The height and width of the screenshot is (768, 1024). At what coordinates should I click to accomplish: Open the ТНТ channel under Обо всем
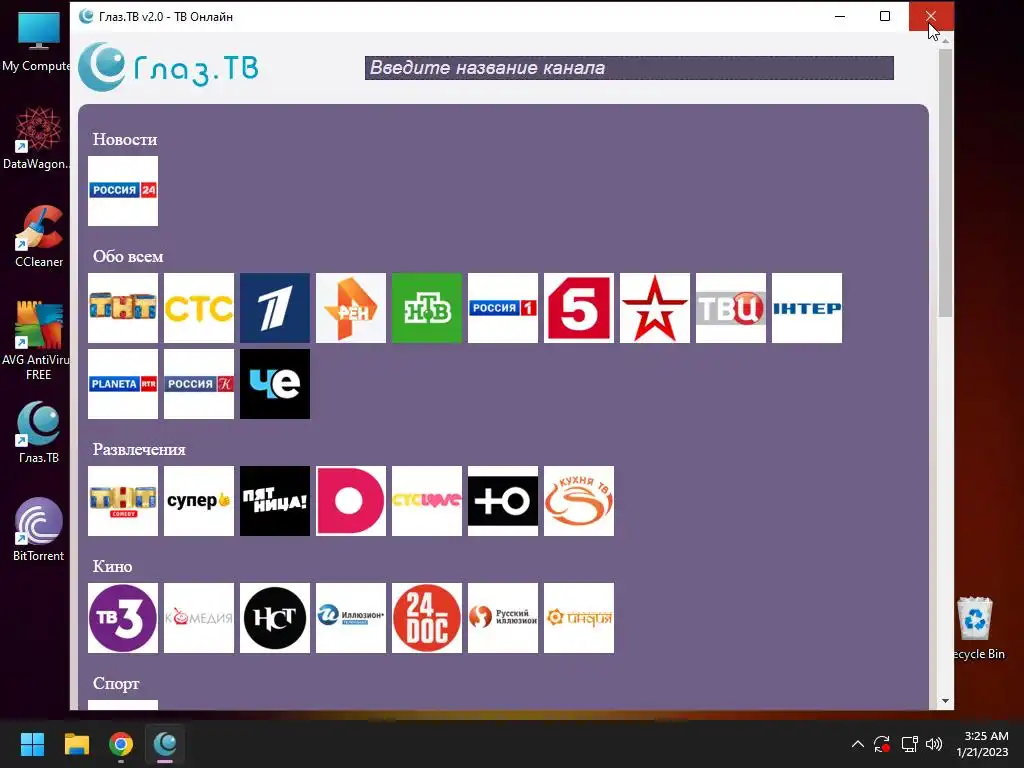point(123,308)
